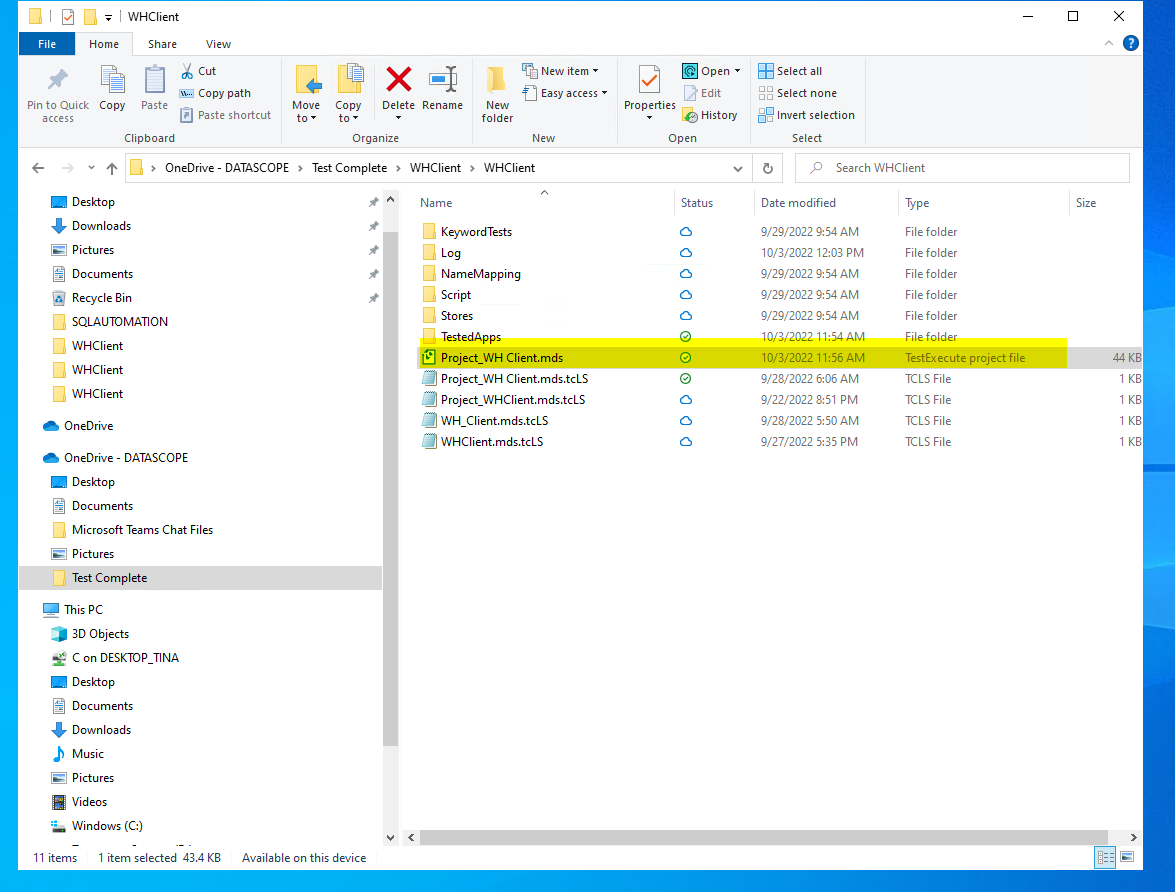
Task: Switch to large thumbnails view in status bar
Action: tap(1127, 857)
